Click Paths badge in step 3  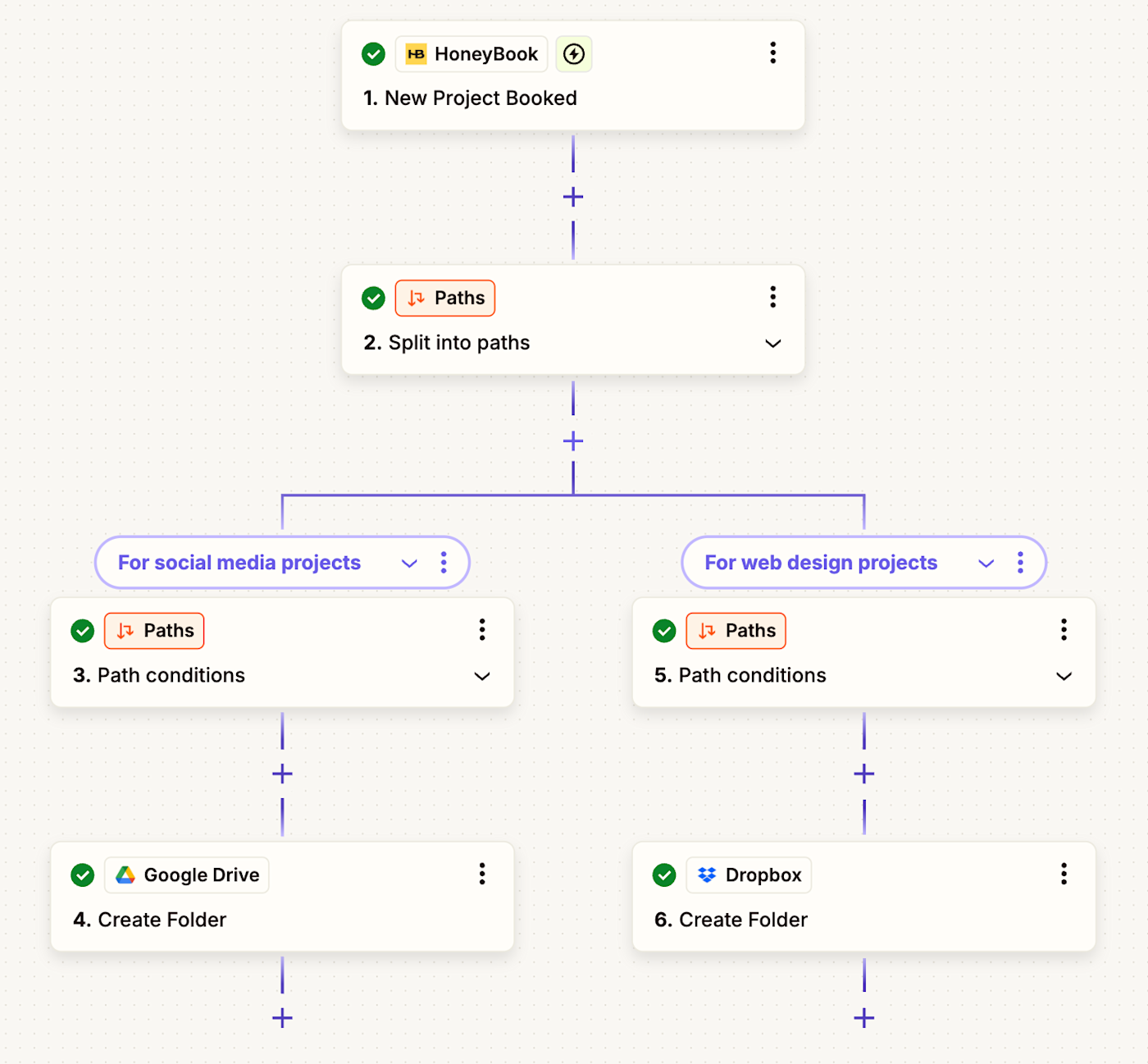[x=154, y=631]
